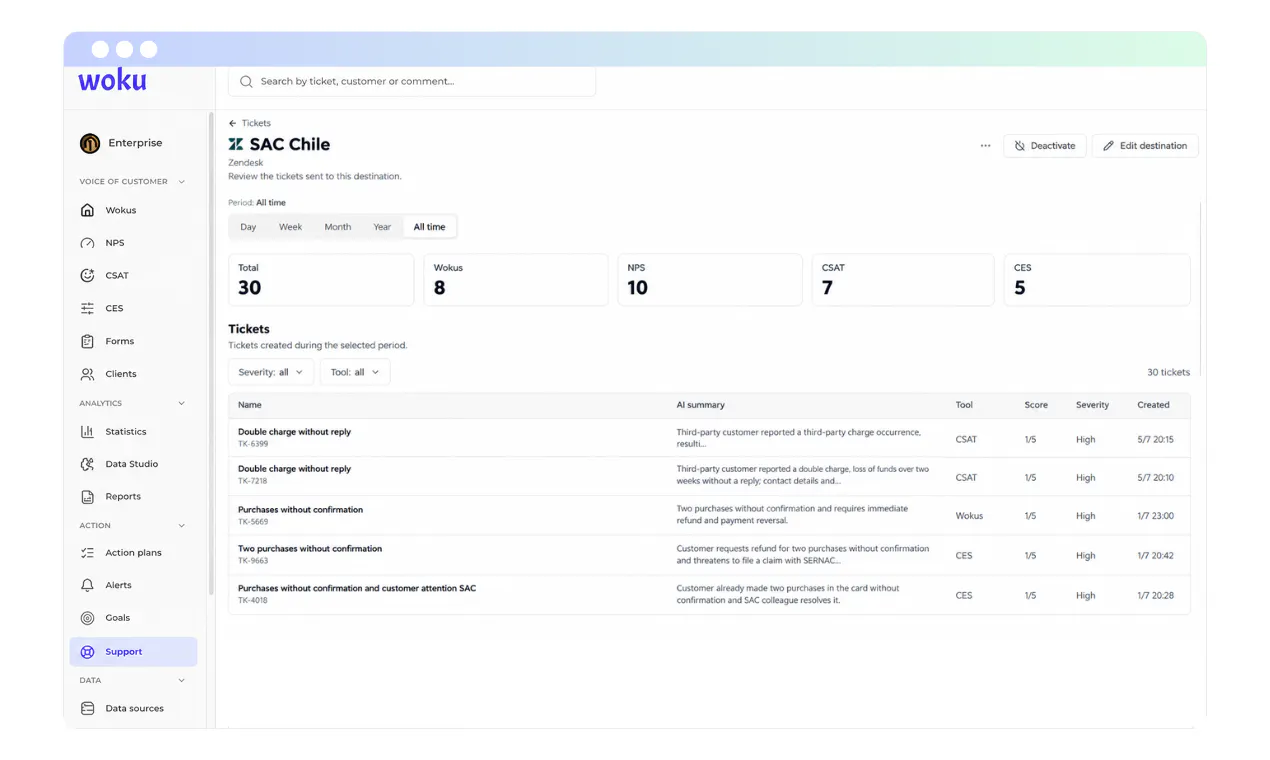Open the NPS gauge icon
Screen dimensions: 1270x760
point(87,243)
